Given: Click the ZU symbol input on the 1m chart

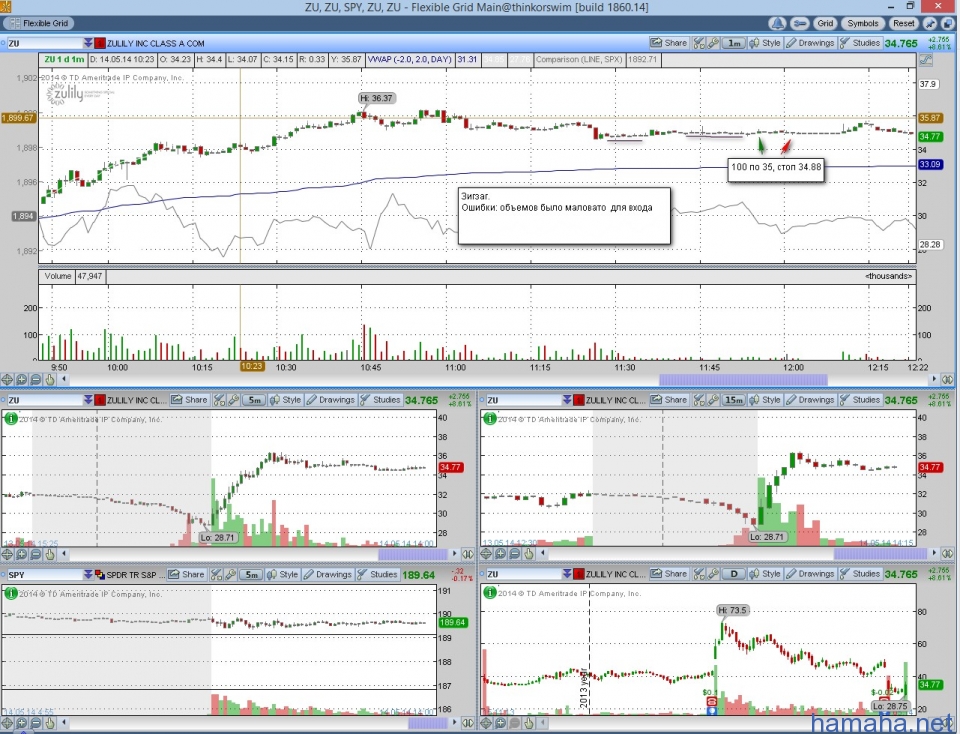Looking at the screenshot, I should (44, 43).
